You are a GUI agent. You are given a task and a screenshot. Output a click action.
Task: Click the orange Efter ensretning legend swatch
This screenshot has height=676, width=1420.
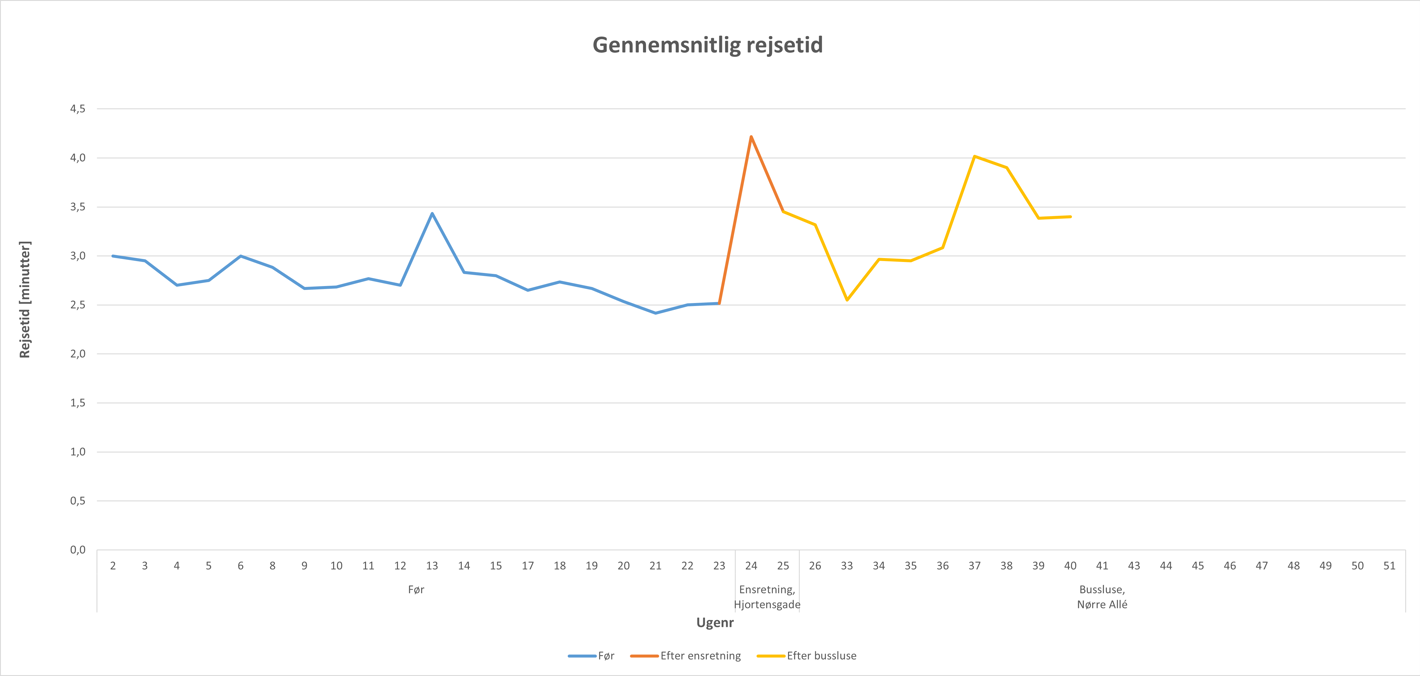tap(644, 656)
